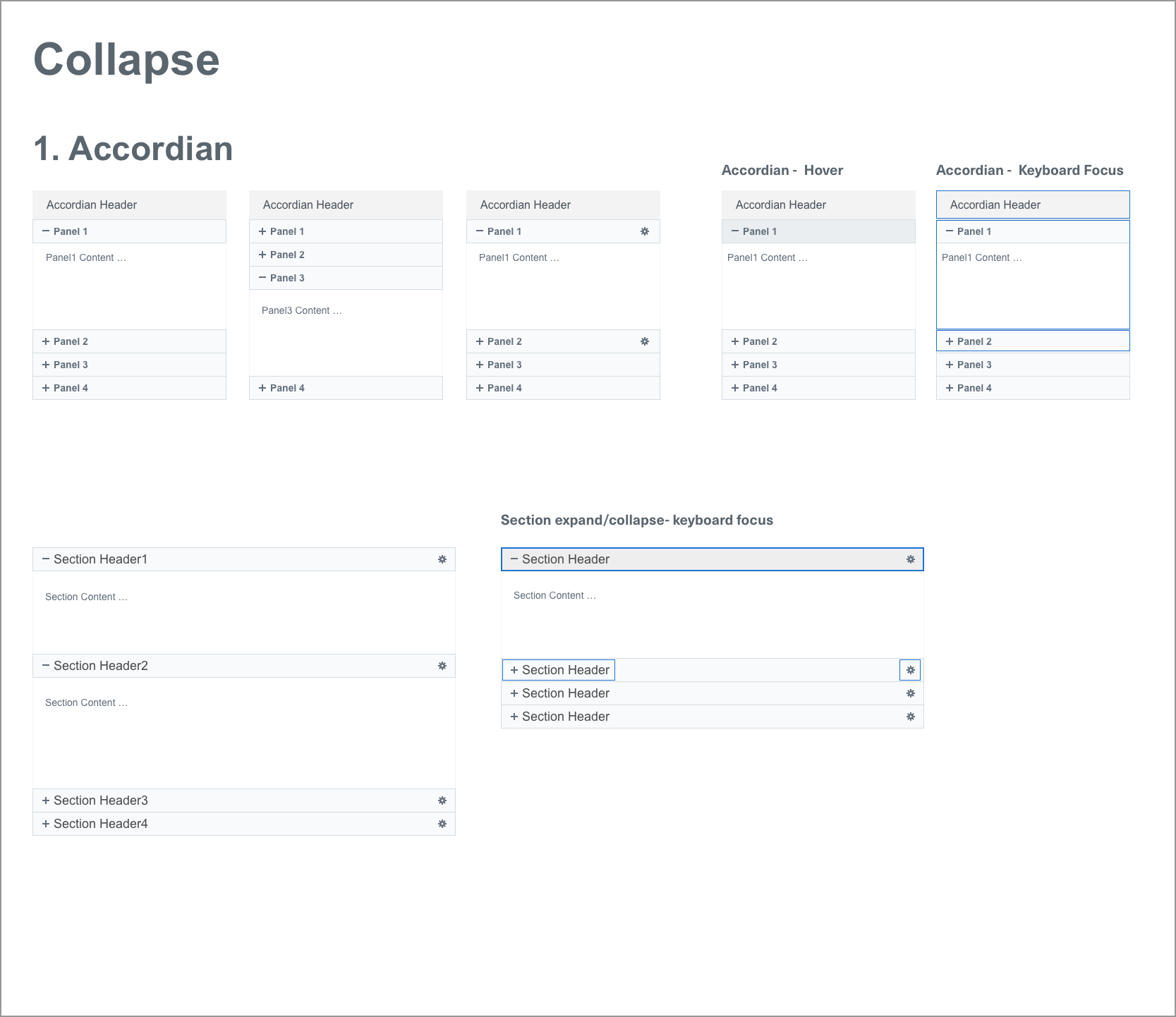Click the gear icon on Section Header1

tap(442, 559)
